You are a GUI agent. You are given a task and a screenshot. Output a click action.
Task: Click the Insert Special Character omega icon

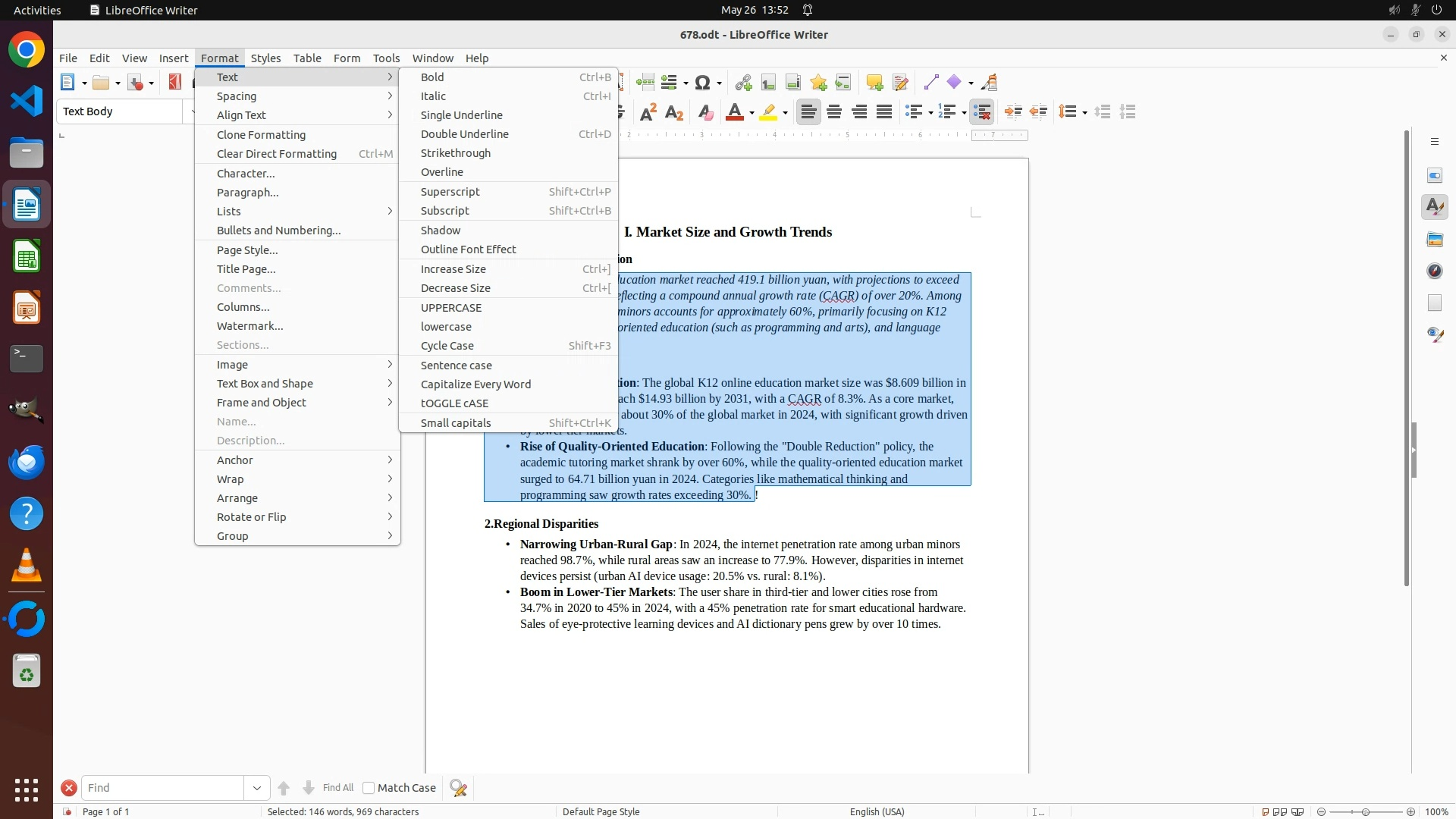(x=702, y=83)
